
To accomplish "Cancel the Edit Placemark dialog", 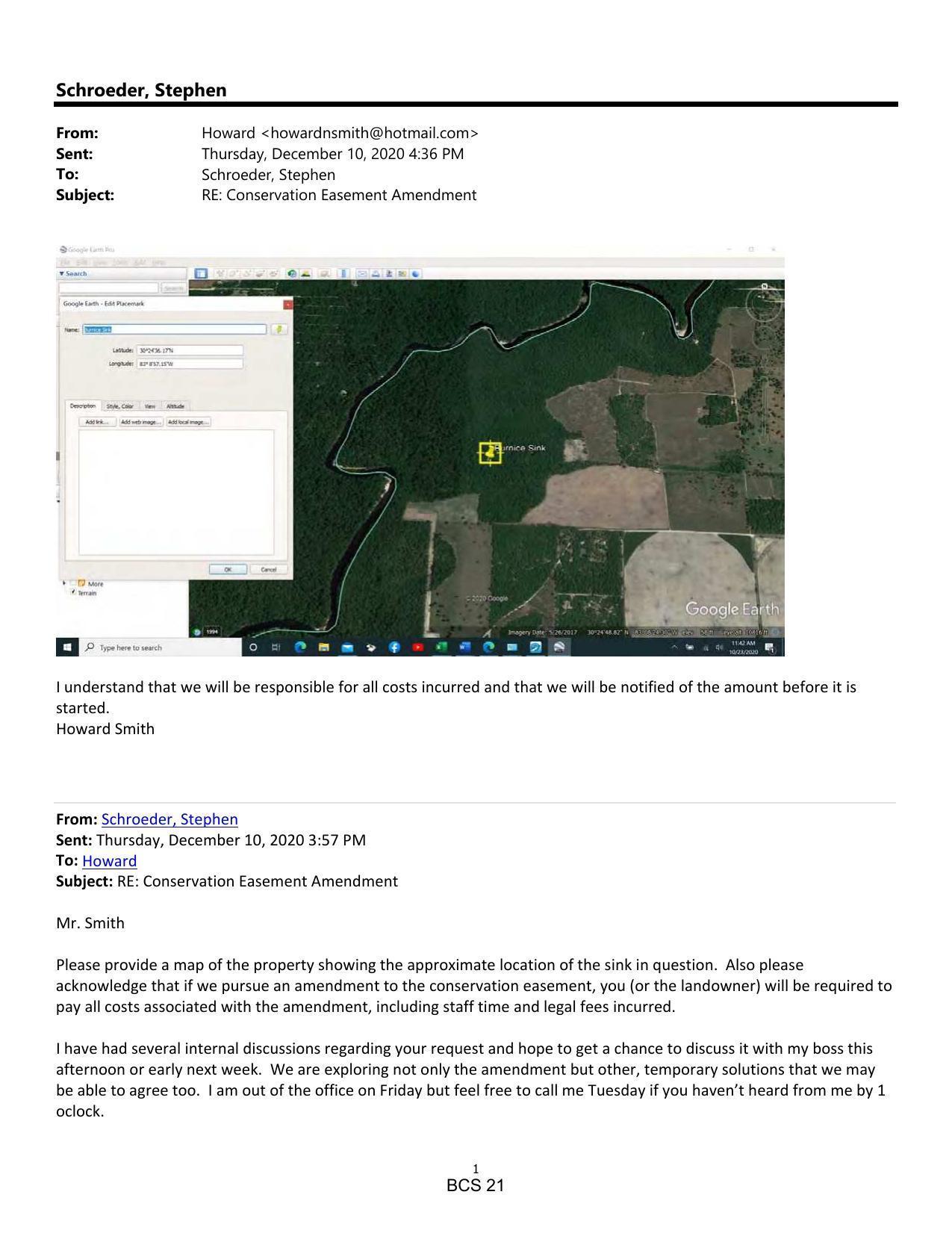I will pos(268,569).
